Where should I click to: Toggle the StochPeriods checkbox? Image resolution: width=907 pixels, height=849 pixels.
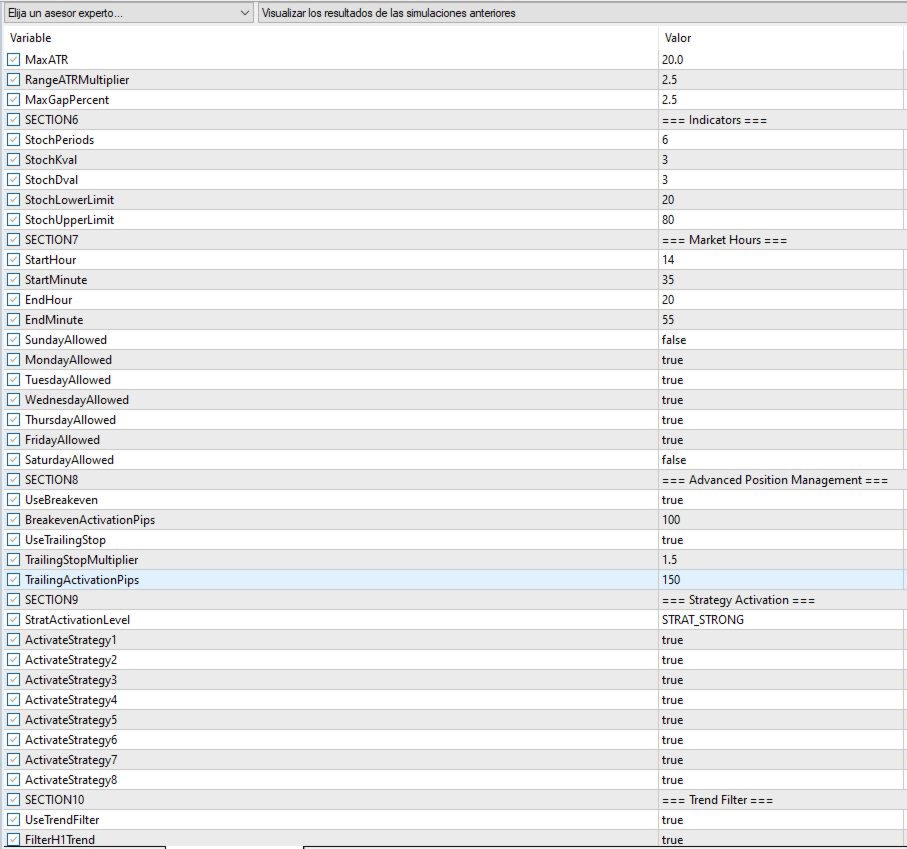coord(13,139)
